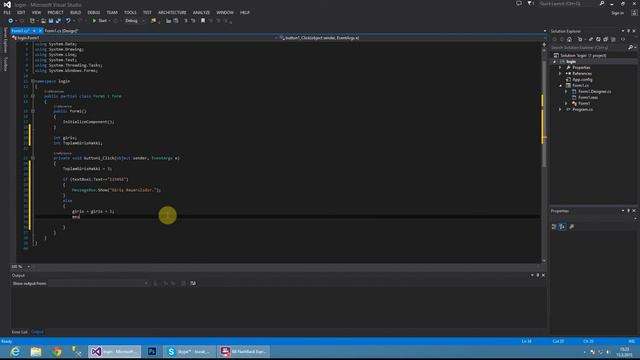Expand the Program.cs node

pos(560,109)
